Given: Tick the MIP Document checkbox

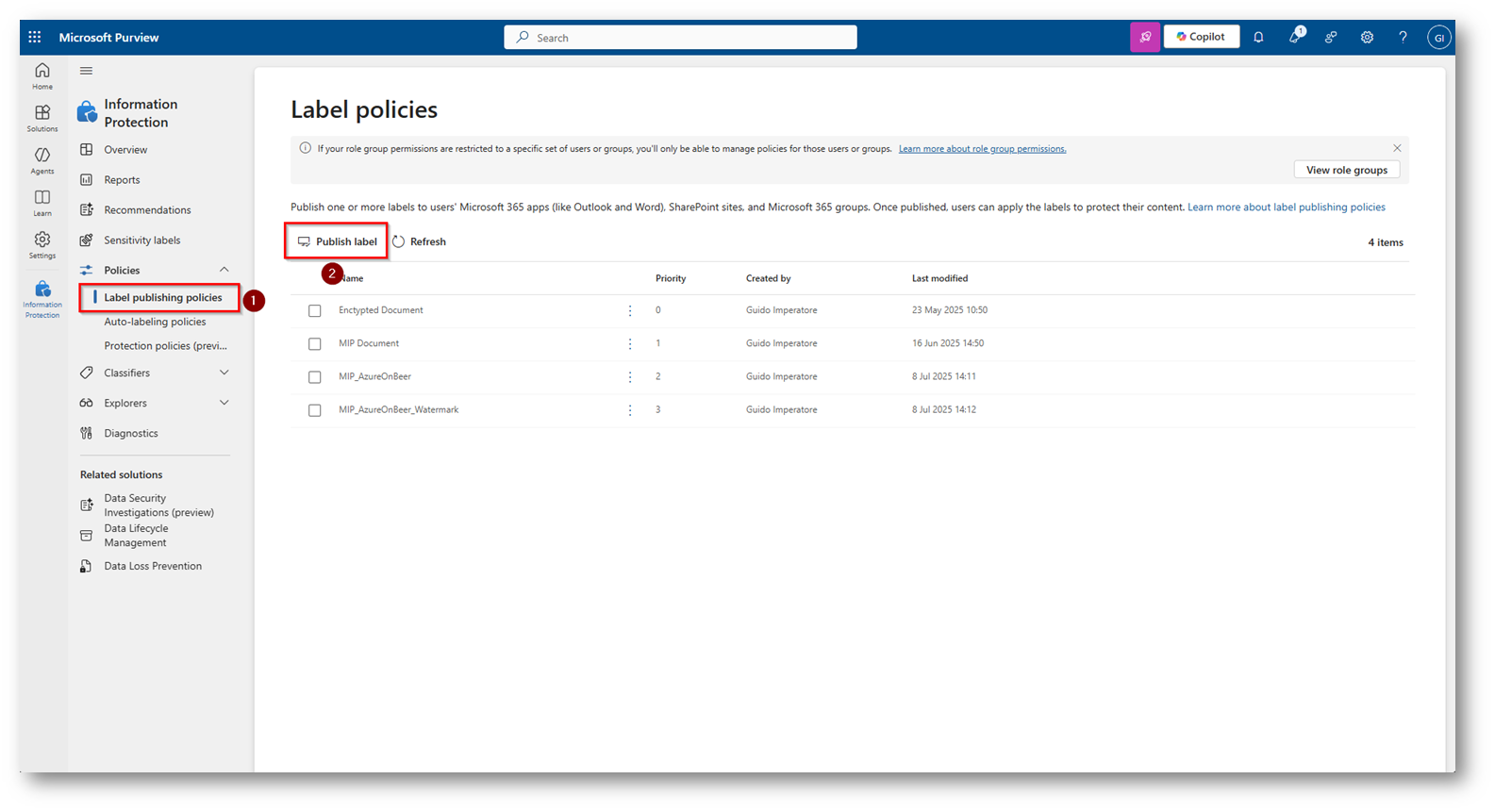Looking at the screenshot, I should [x=315, y=344].
